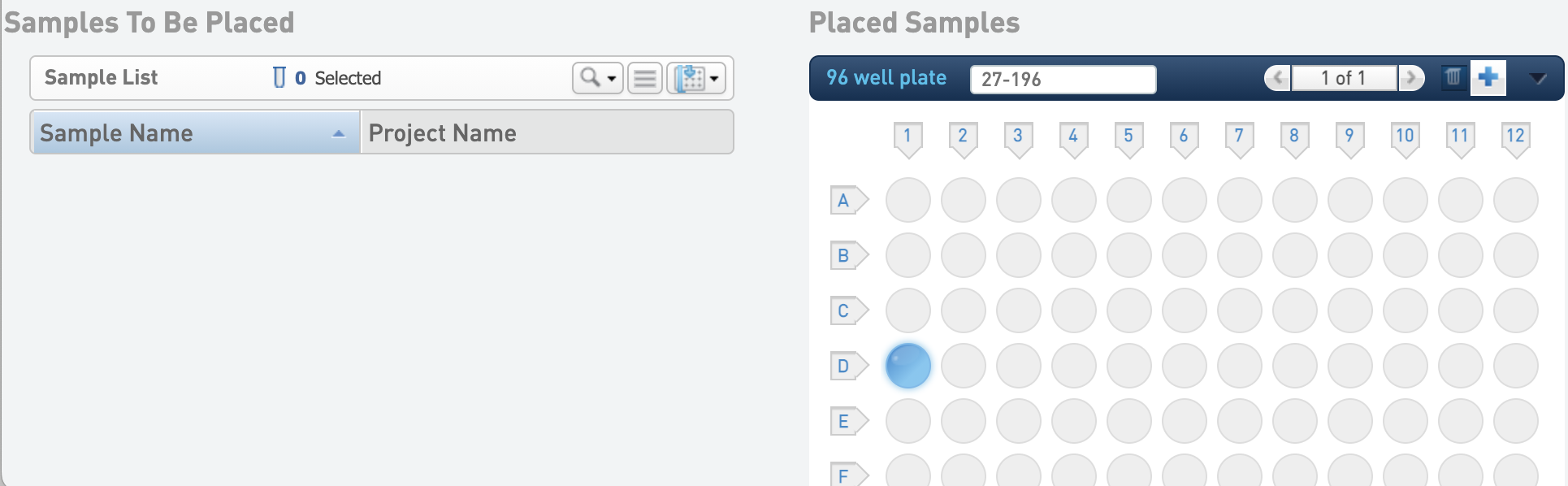Click the list view lines icon
The image size is (1568, 486).
point(645,78)
